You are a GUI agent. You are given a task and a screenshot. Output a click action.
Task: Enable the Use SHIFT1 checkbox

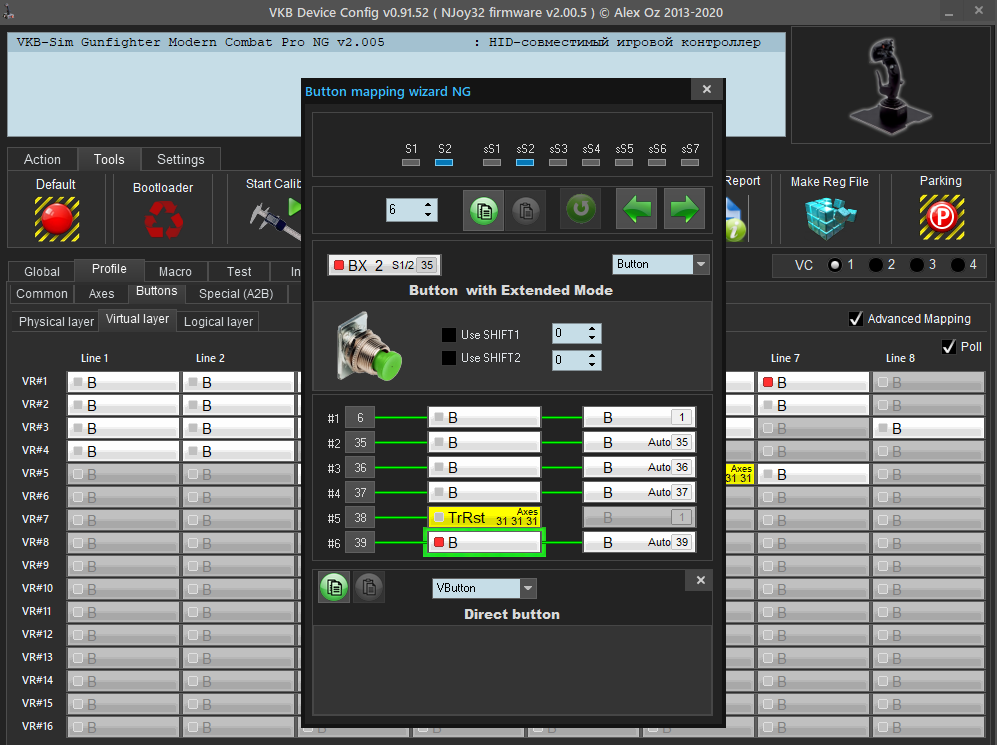click(x=449, y=334)
